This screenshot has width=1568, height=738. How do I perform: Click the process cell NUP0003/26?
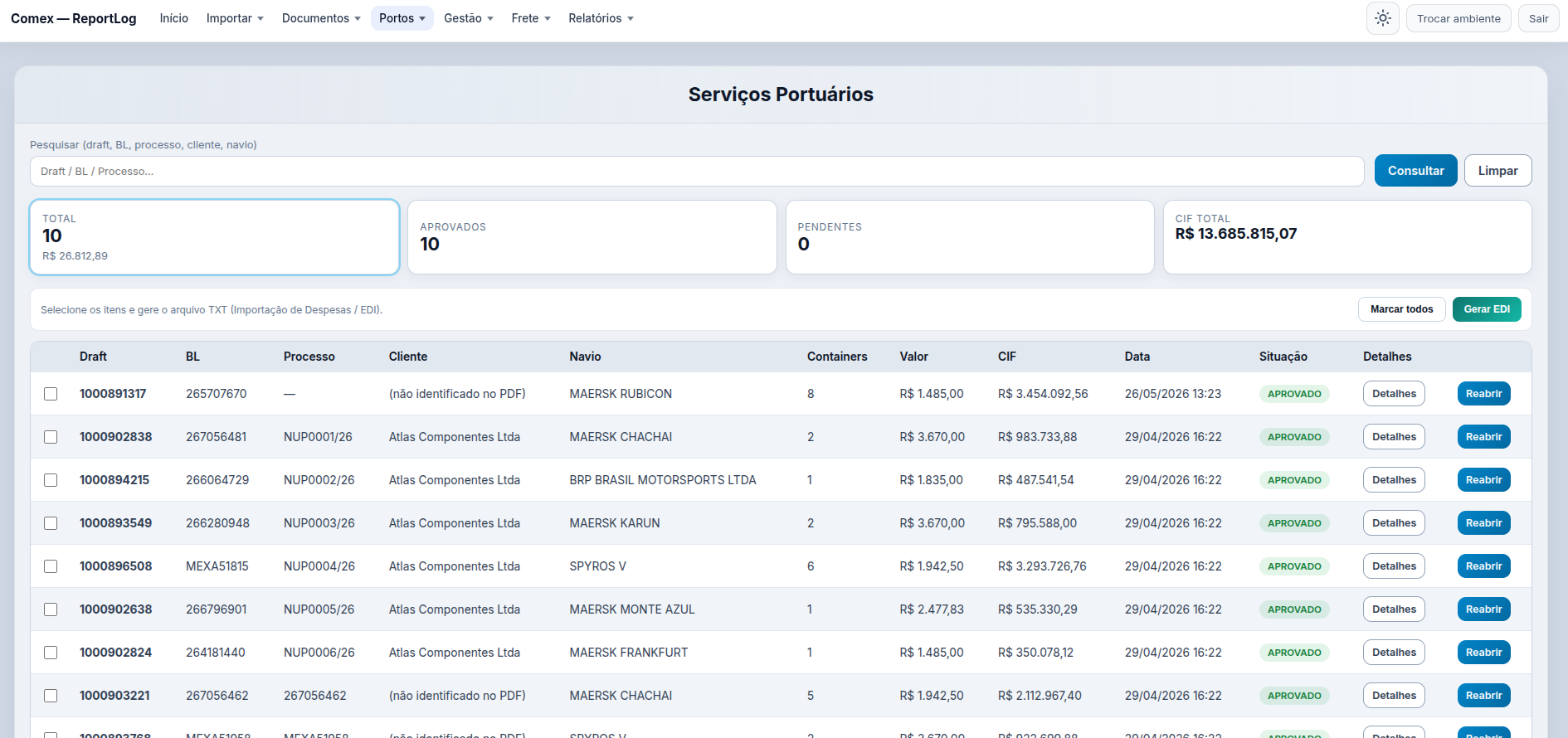tap(319, 523)
